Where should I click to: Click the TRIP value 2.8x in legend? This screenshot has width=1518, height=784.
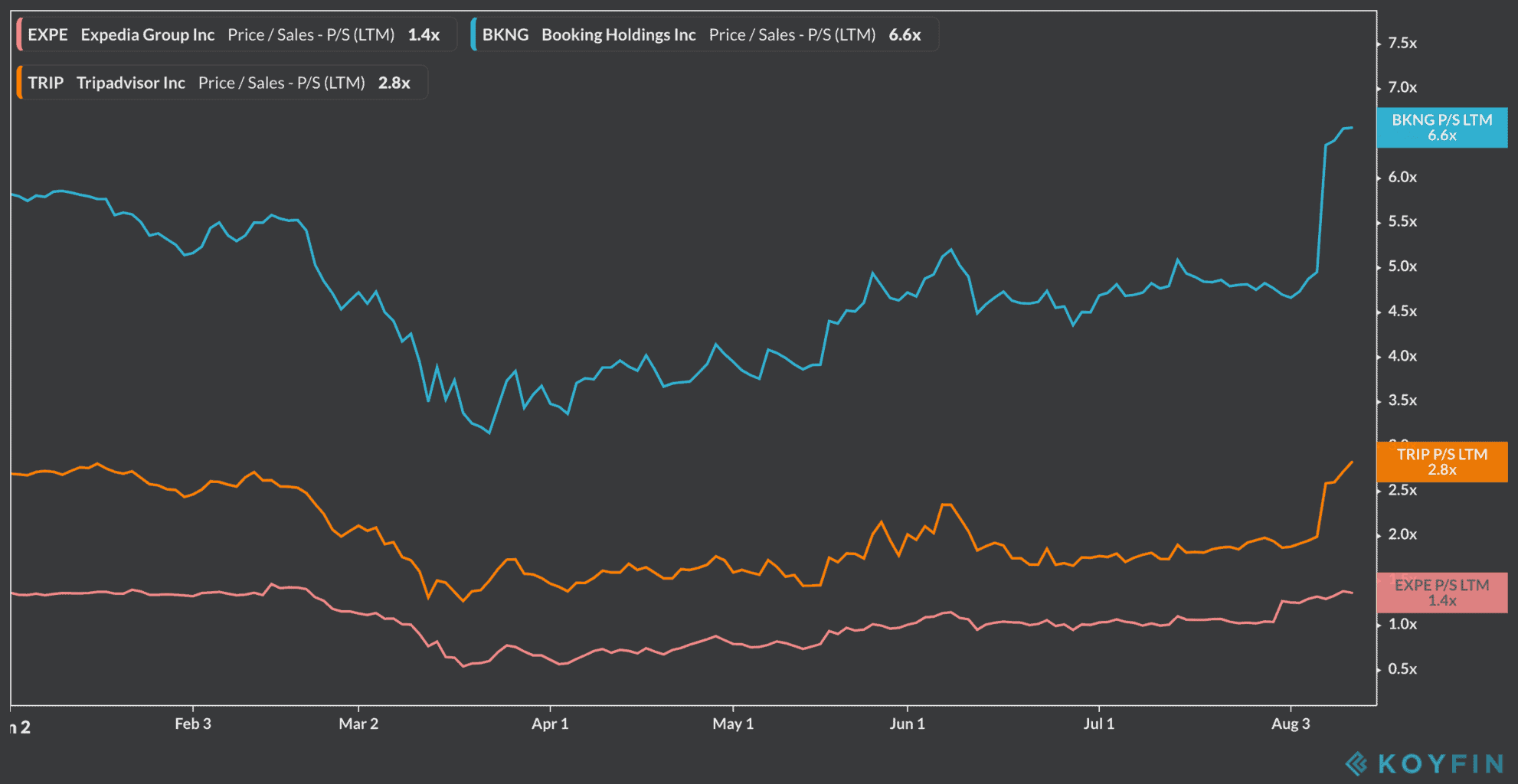click(394, 83)
